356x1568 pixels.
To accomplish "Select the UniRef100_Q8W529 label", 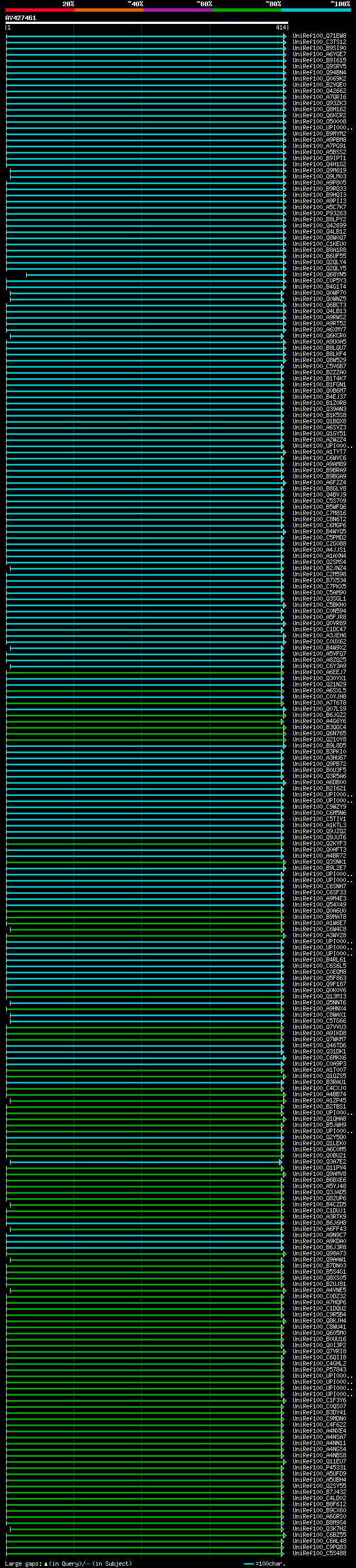I will pos(319,360).
